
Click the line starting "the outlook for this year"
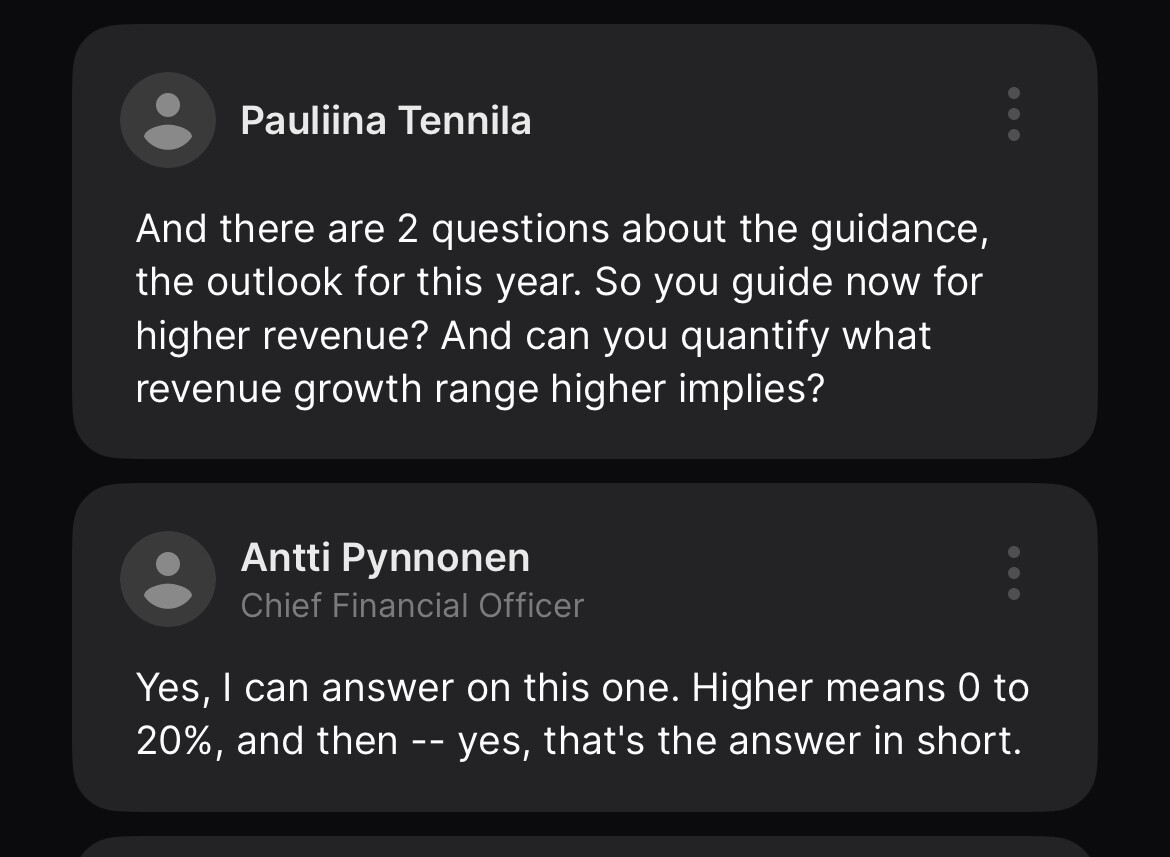tap(559, 282)
